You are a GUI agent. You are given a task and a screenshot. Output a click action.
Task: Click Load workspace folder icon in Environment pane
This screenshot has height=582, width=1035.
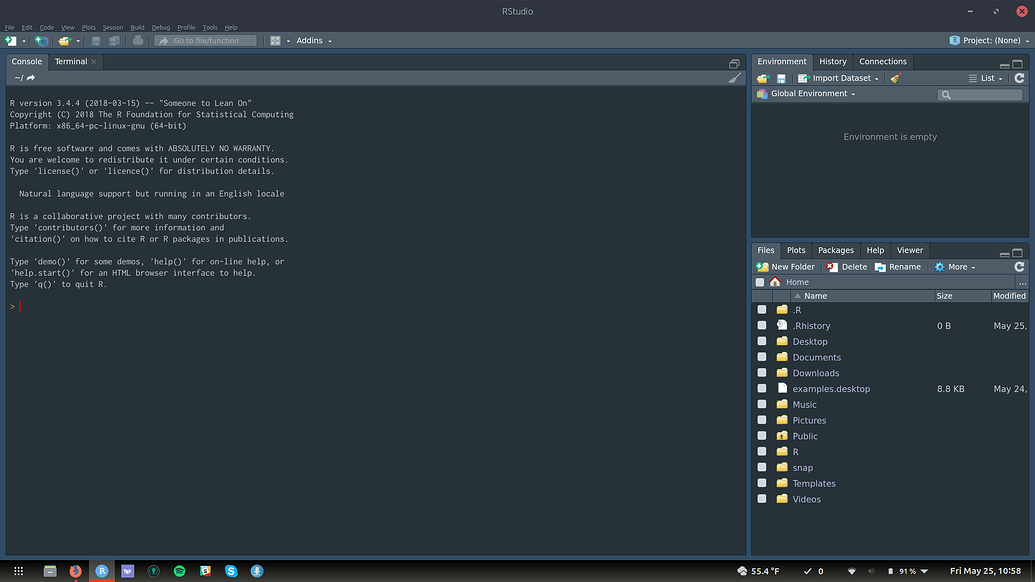click(763, 78)
